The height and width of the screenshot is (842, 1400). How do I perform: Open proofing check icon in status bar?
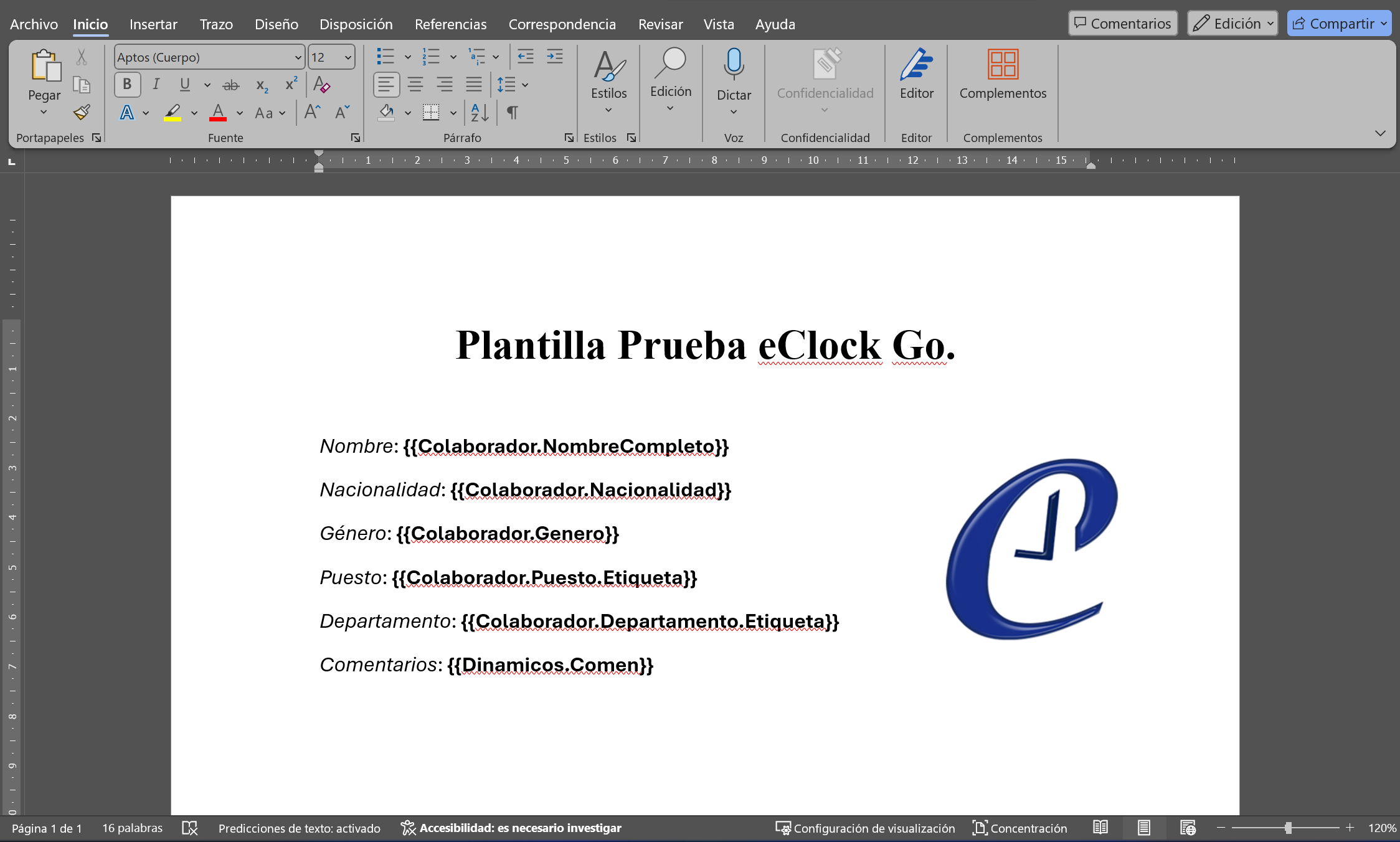190,828
